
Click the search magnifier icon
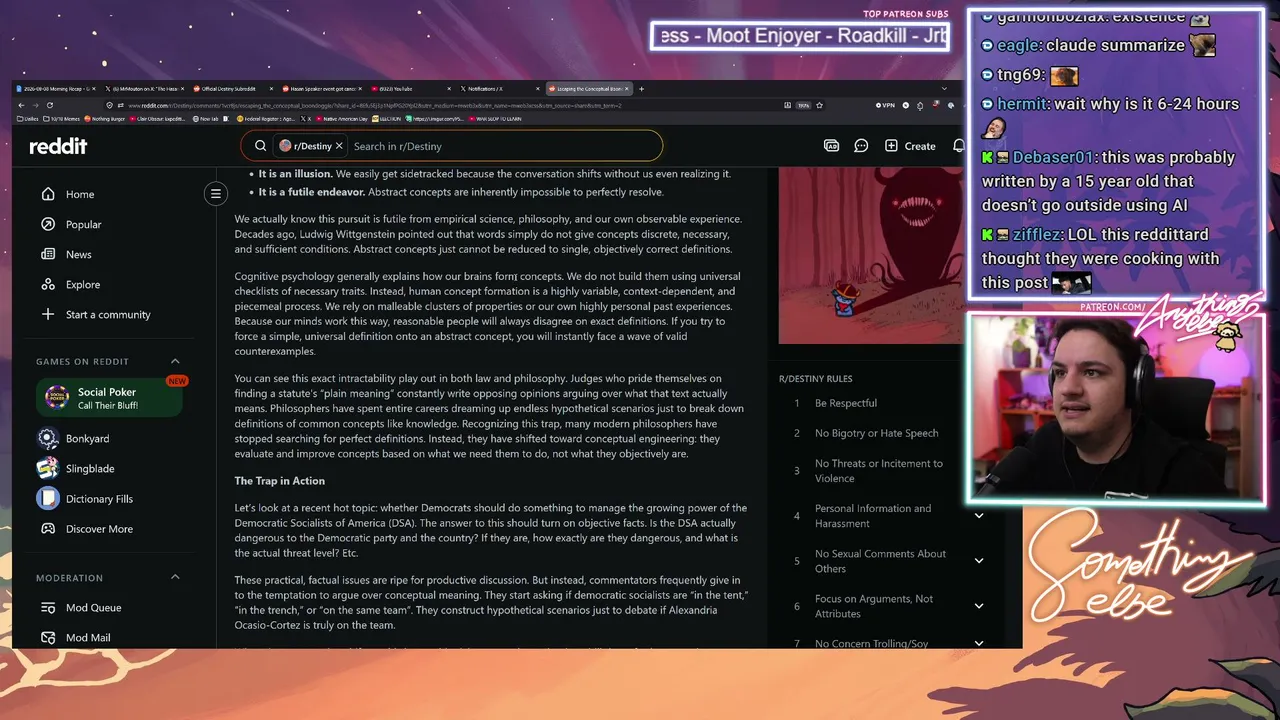pyautogui.click(x=260, y=146)
